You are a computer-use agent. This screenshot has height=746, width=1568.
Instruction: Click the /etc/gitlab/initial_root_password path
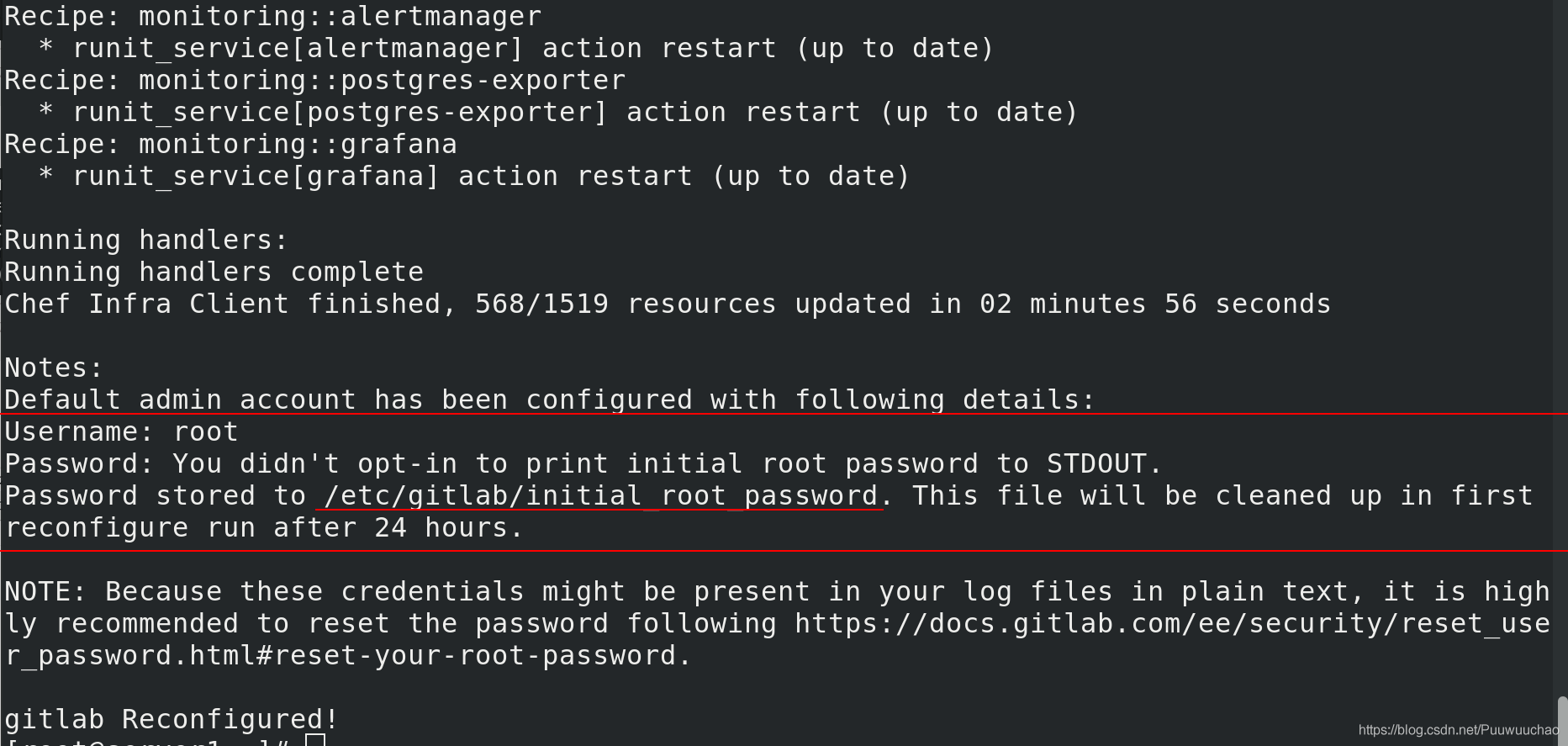(600, 496)
